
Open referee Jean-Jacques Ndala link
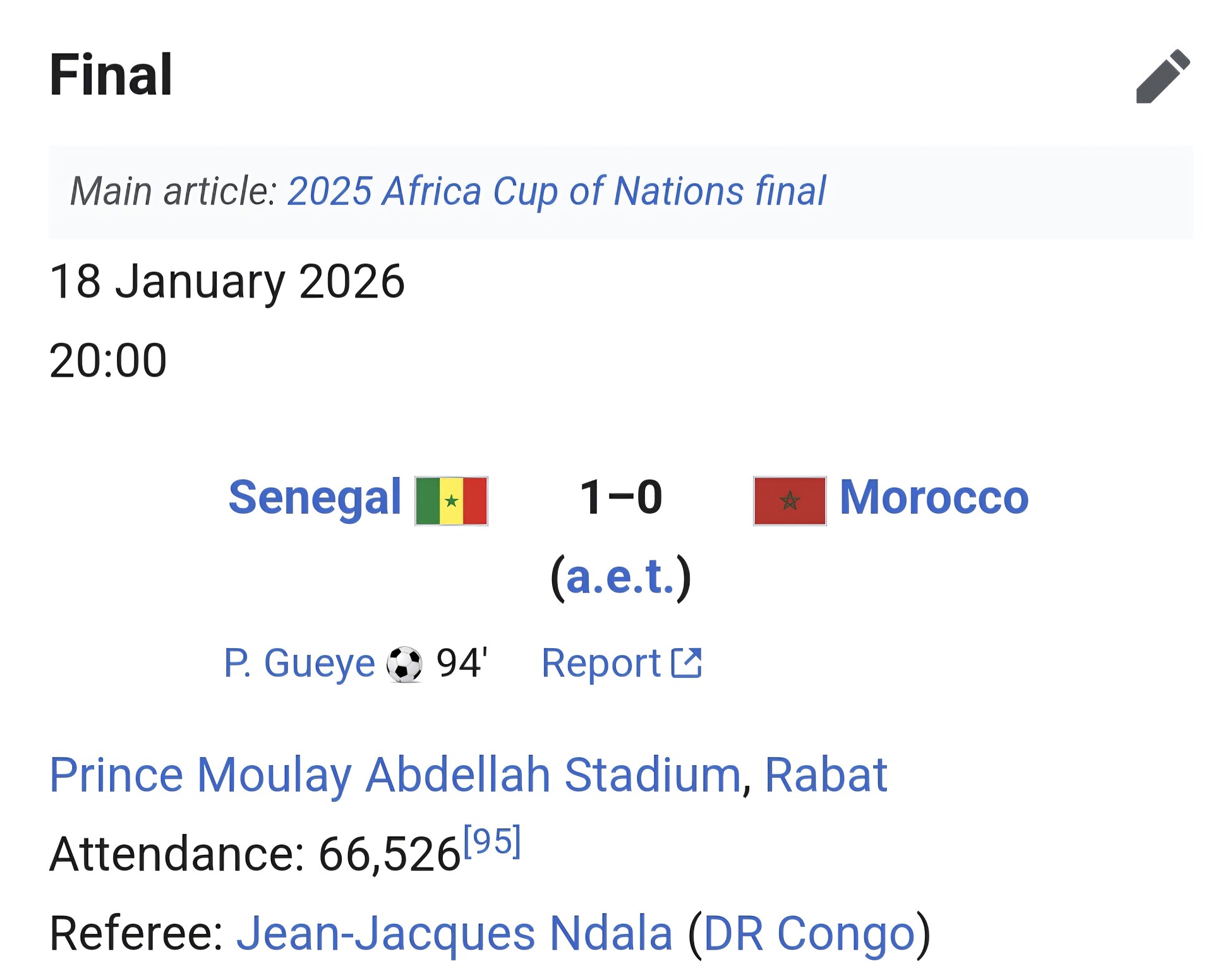pyautogui.click(x=454, y=933)
